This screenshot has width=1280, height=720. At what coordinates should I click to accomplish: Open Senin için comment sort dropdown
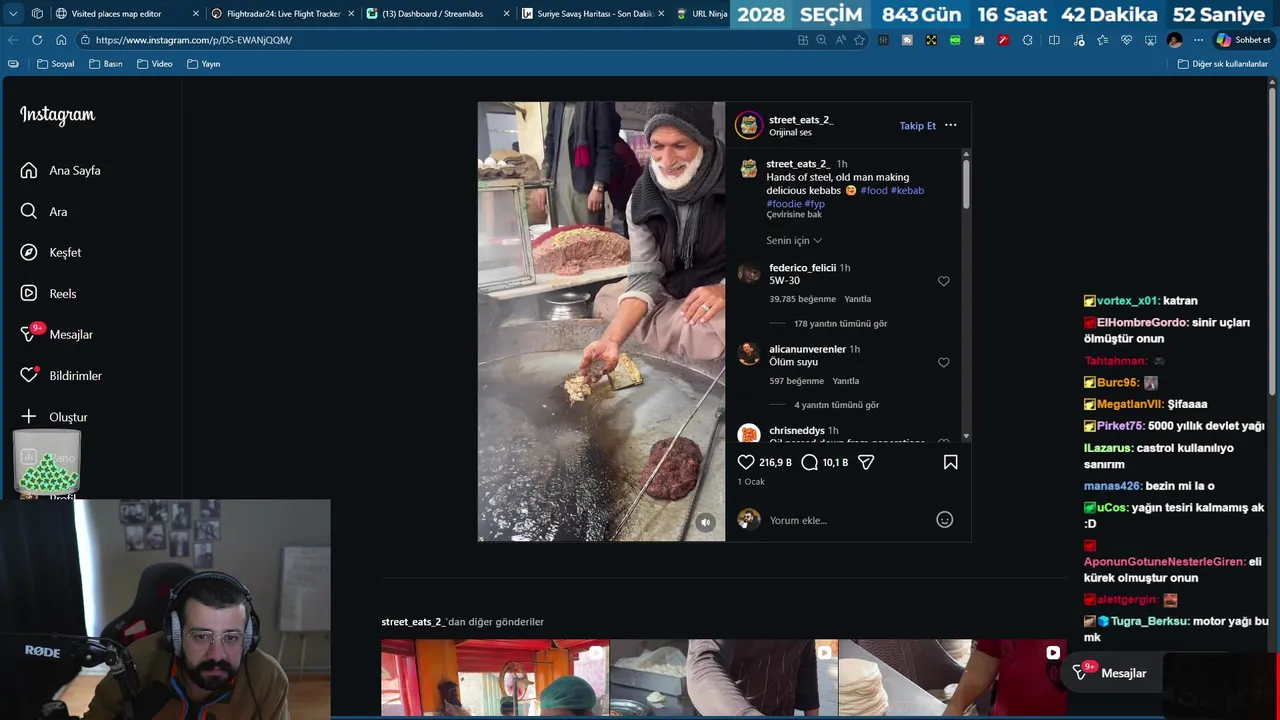pos(794,240)
